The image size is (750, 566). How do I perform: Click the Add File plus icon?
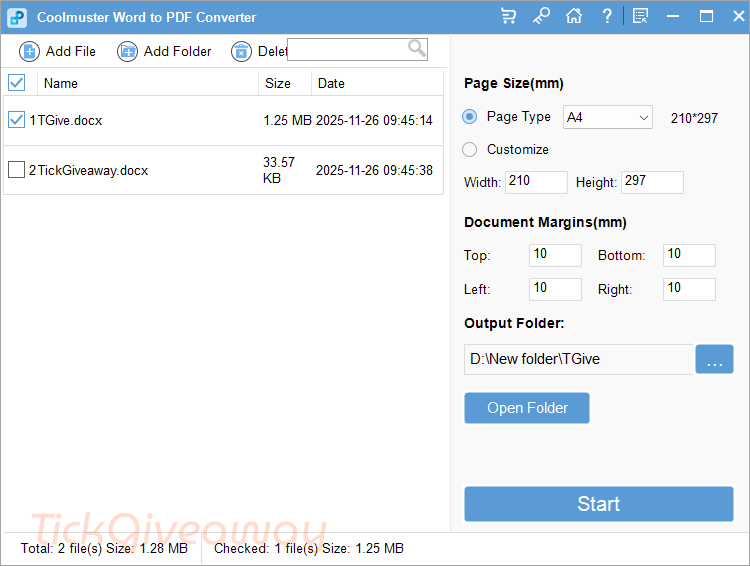coord(30,51)
